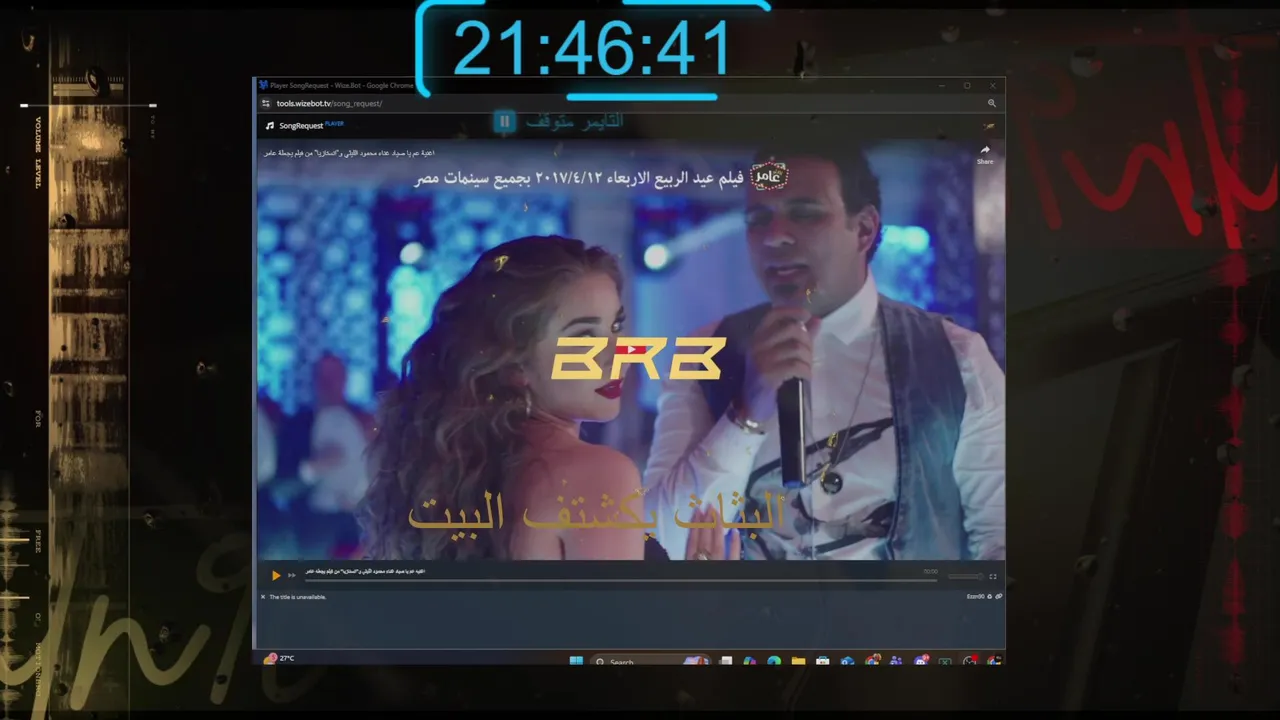The image size is (1280, 720).
Task: Play the song with the orange play button
Action: [276, 575]
